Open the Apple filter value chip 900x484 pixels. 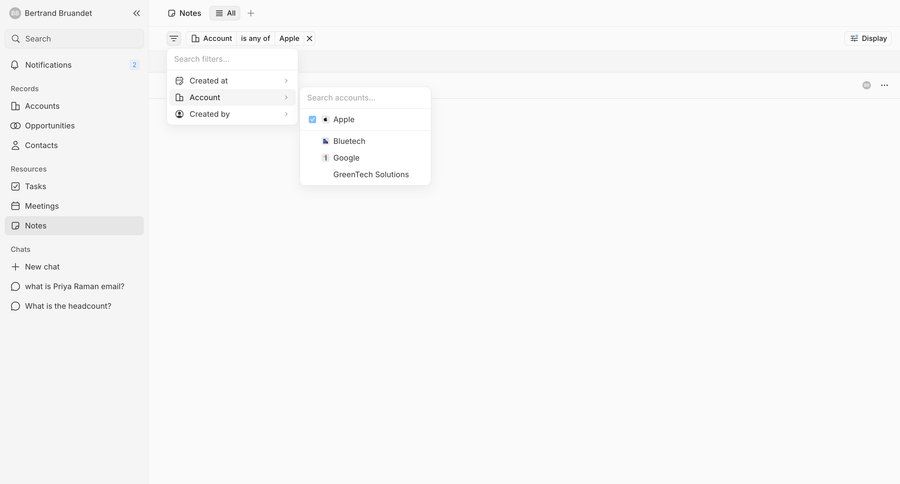point(289,38)
